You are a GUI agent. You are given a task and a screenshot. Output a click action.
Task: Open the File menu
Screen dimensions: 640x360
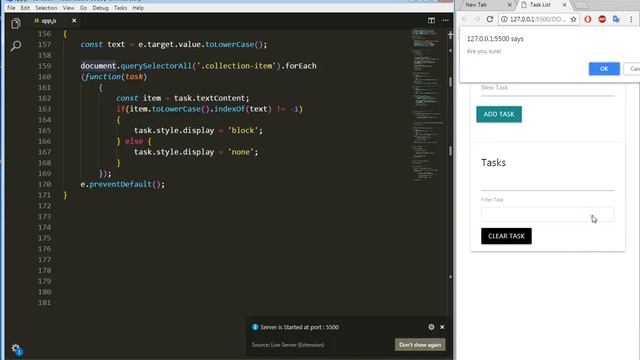[x=11, y=8]
